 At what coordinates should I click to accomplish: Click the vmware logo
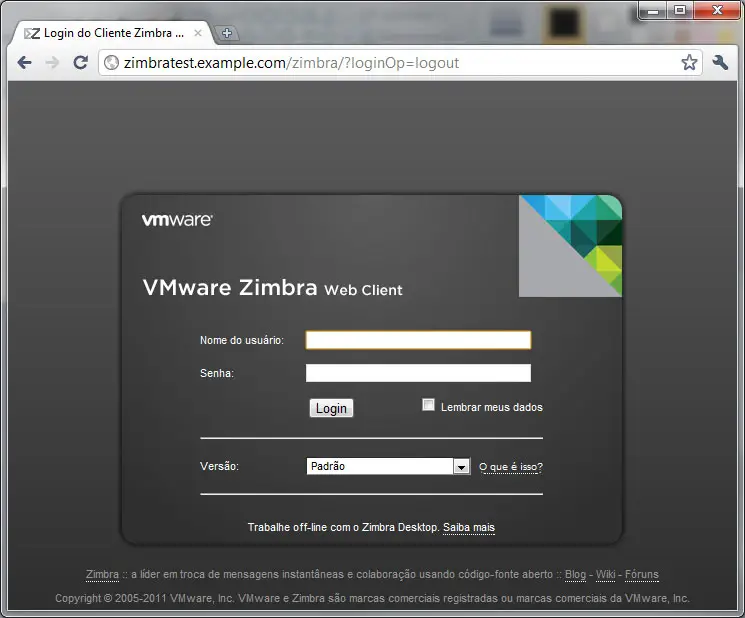(177, 220)
